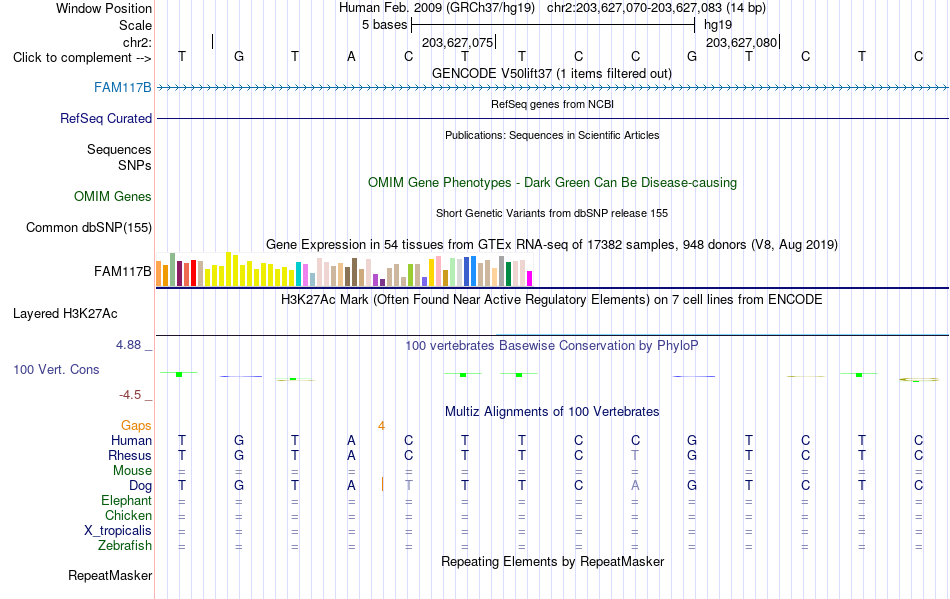Click the Scale label
The image size is (950, 599).
136,25
